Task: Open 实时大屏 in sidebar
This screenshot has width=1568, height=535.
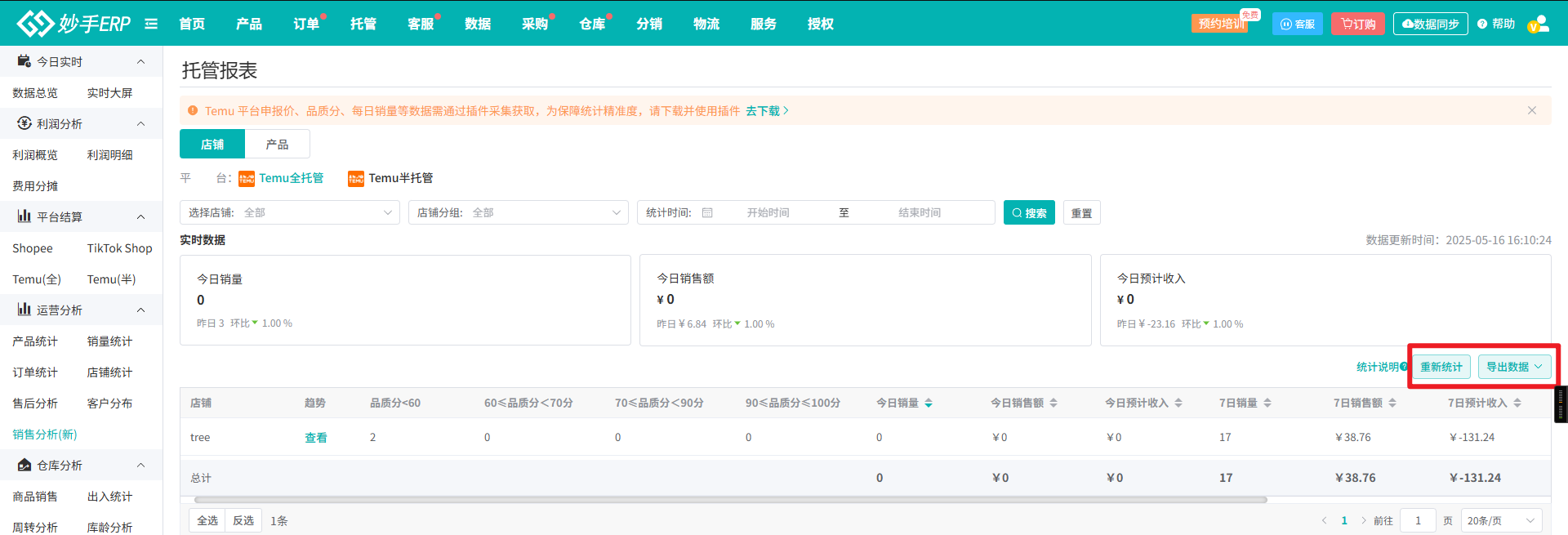Action: tap(109, 92)
